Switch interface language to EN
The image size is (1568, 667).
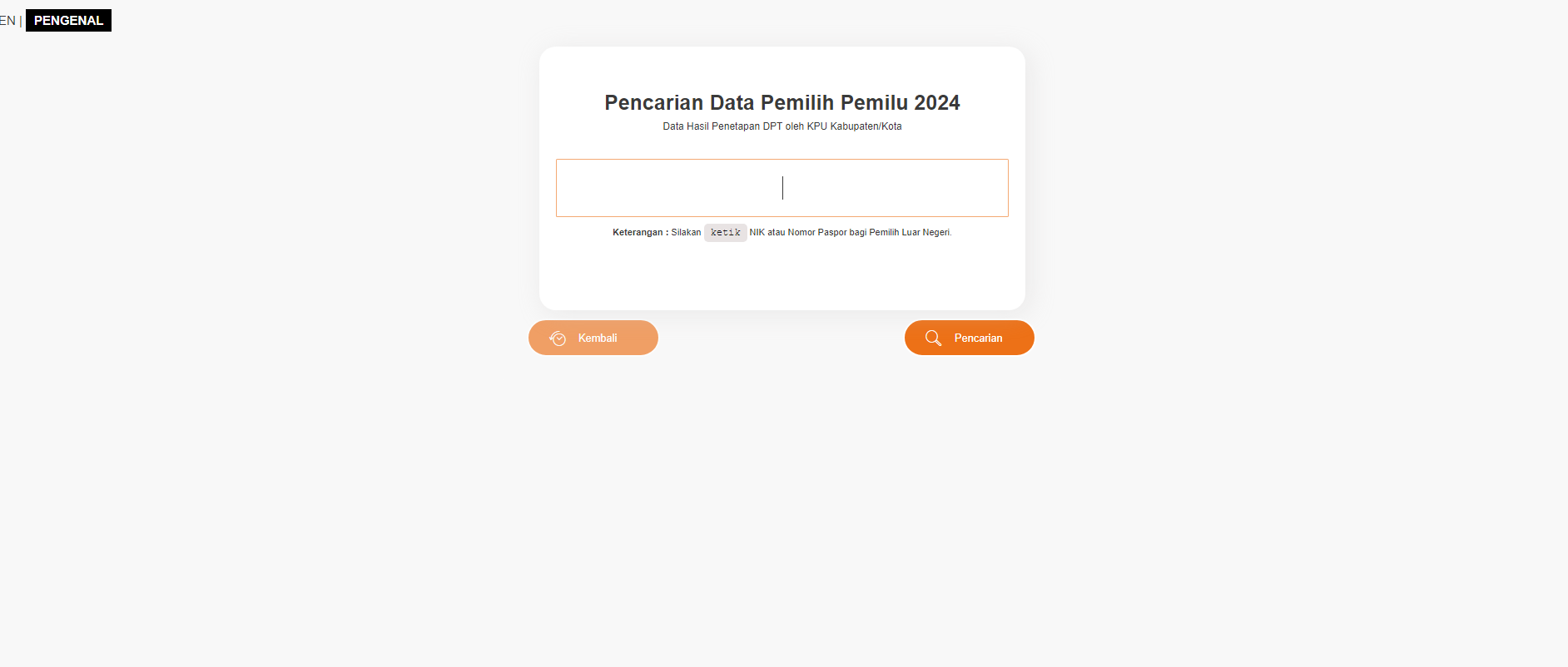[7, 20]
